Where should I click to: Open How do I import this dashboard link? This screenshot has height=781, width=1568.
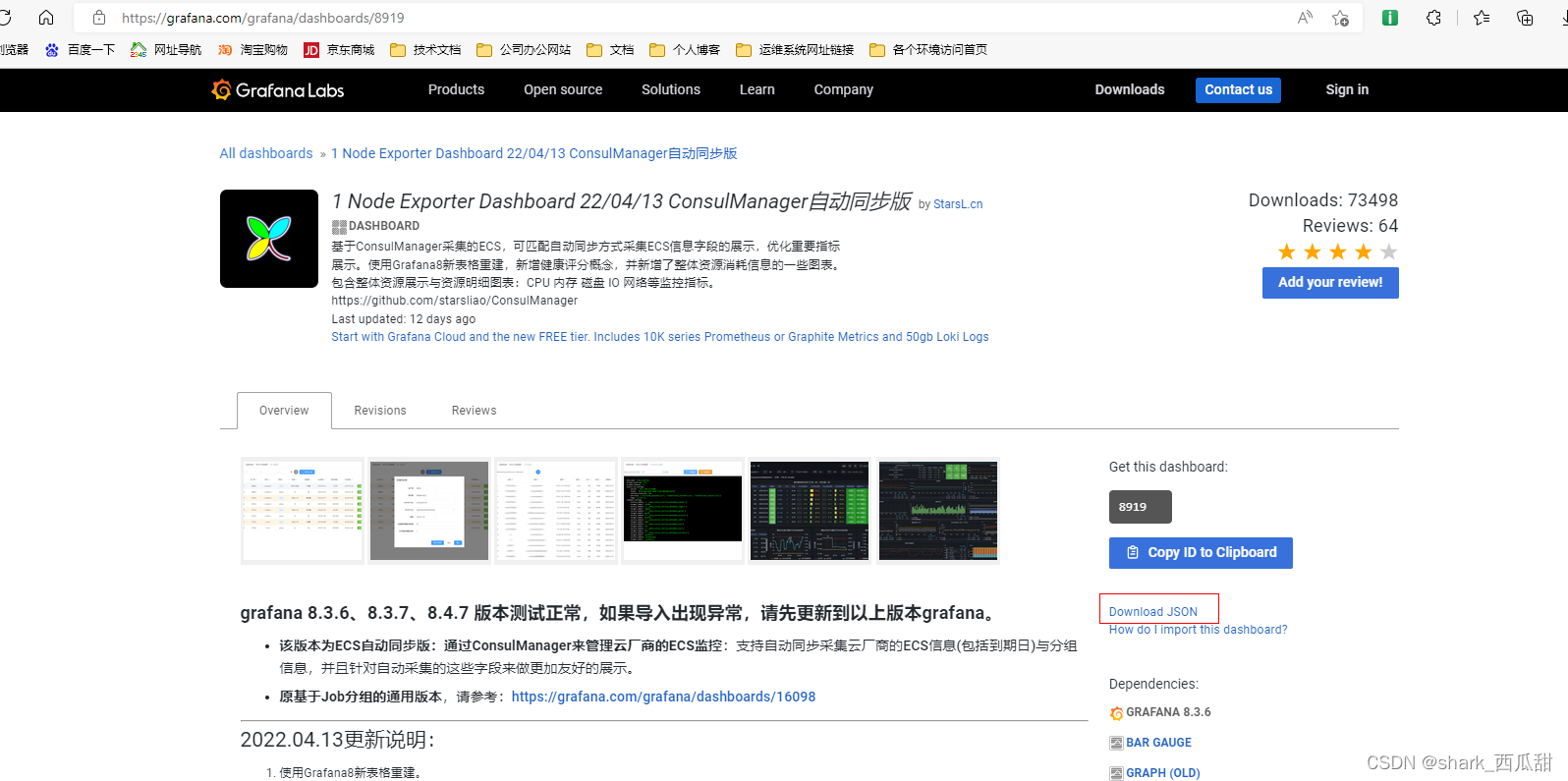1198,630
